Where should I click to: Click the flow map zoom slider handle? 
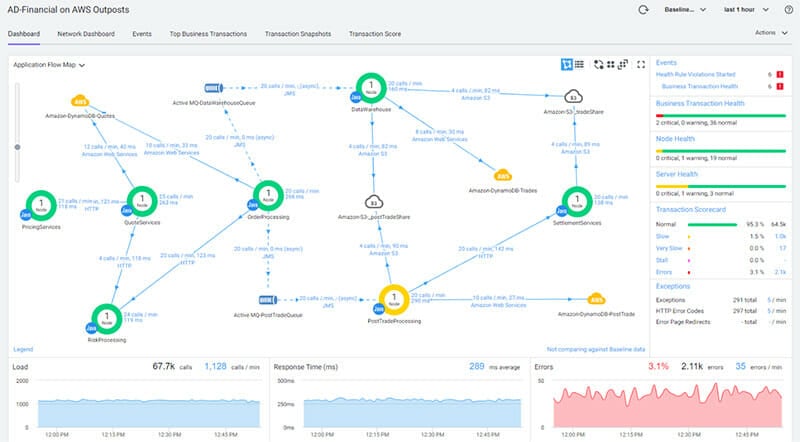pyautogui.click(x=17, y=147)
